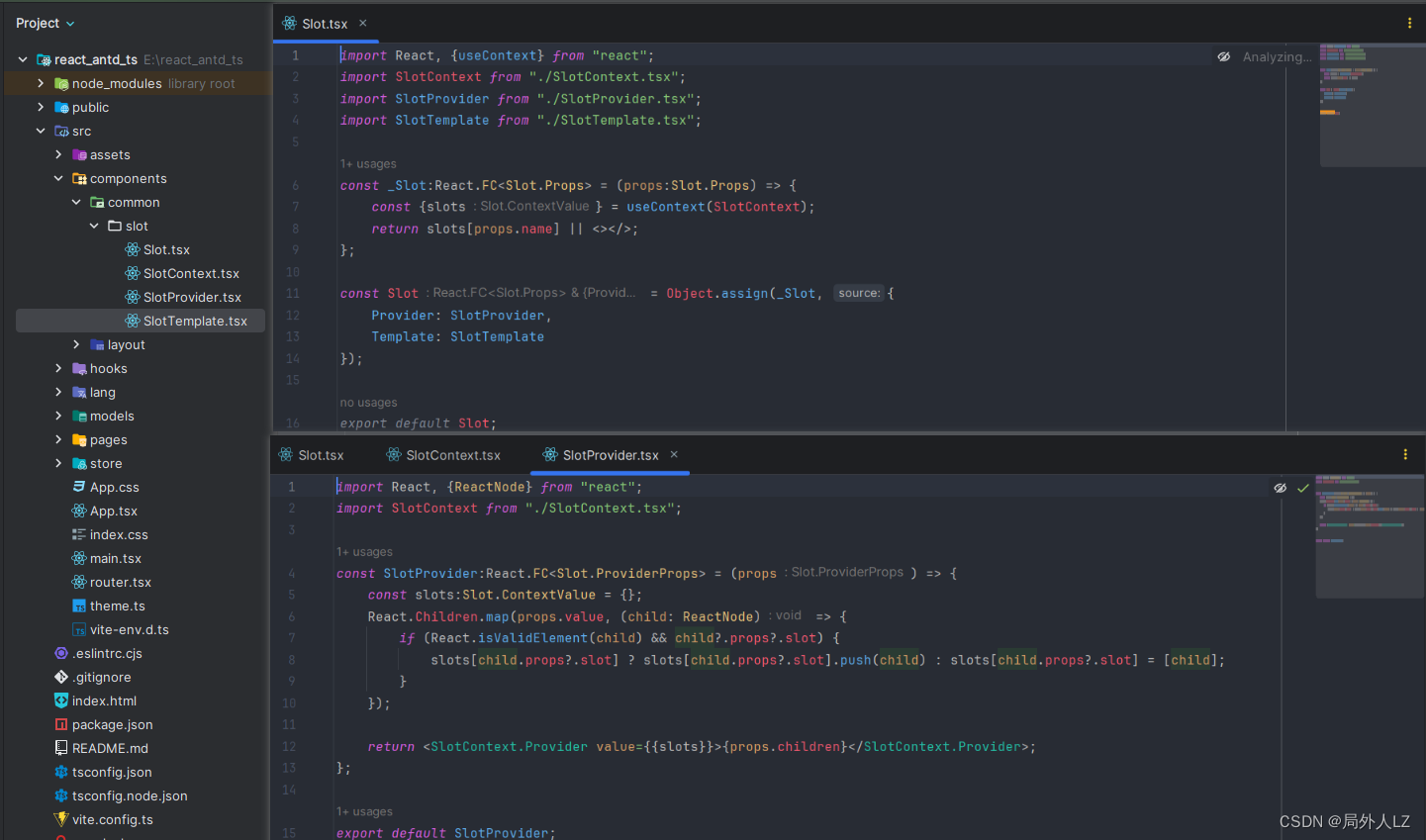Expand the lang folder
Image resolution: width=1426 pixels, height=840 pixels.
pos(58,392)
